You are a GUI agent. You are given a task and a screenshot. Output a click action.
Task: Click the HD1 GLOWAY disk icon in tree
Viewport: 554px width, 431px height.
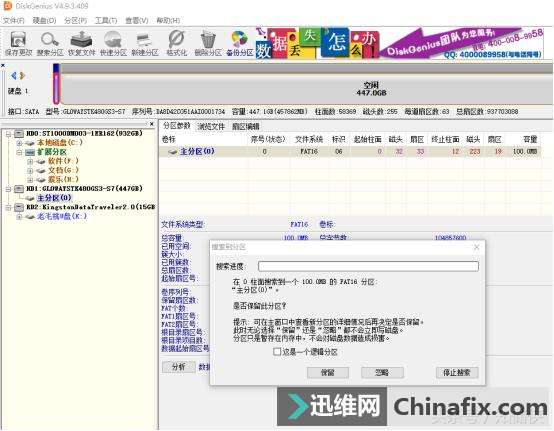pos(19,189)
